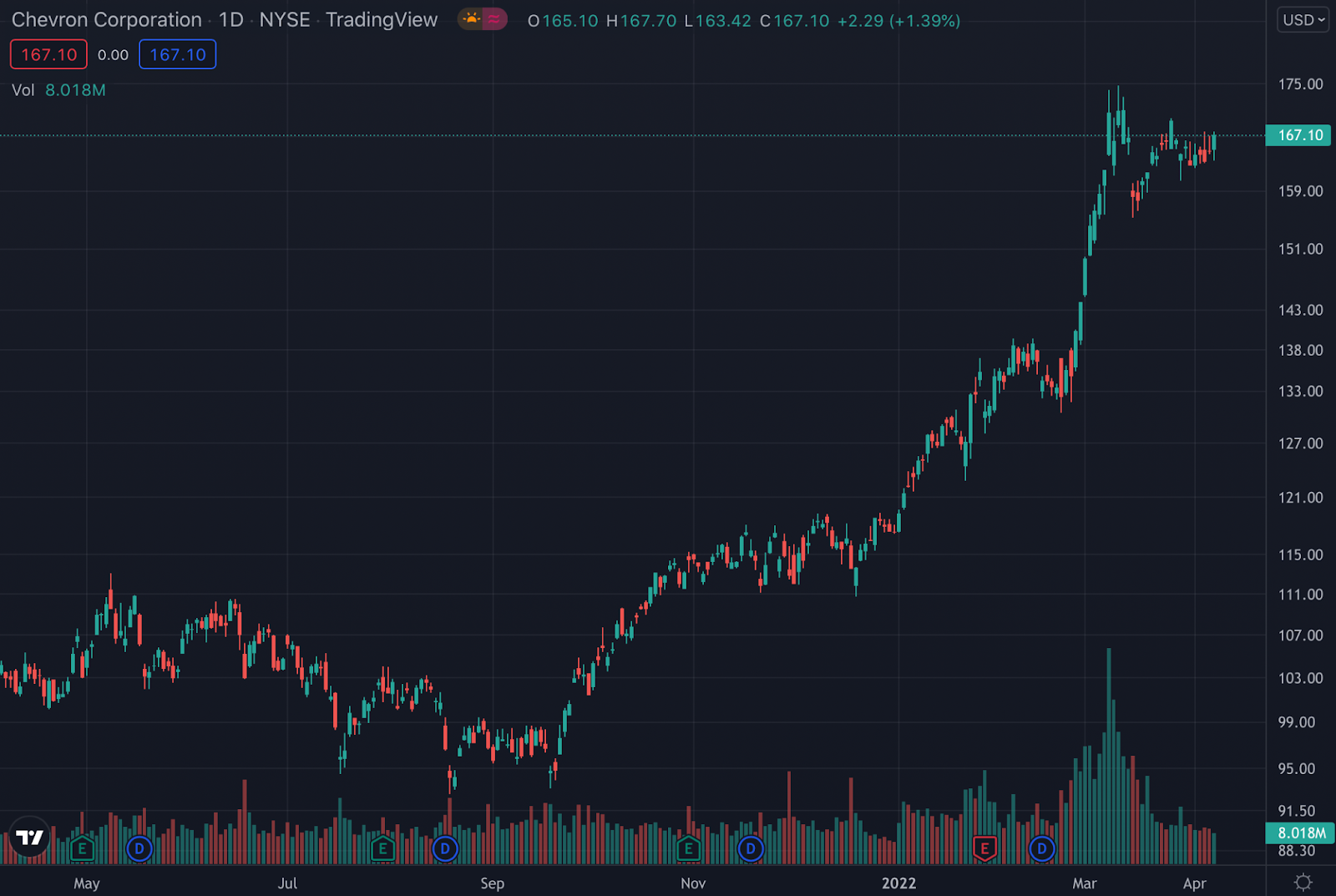1336x896 pixels.
Task: Click the 121.00 price axis label
Action: (x=1300, y=498)
